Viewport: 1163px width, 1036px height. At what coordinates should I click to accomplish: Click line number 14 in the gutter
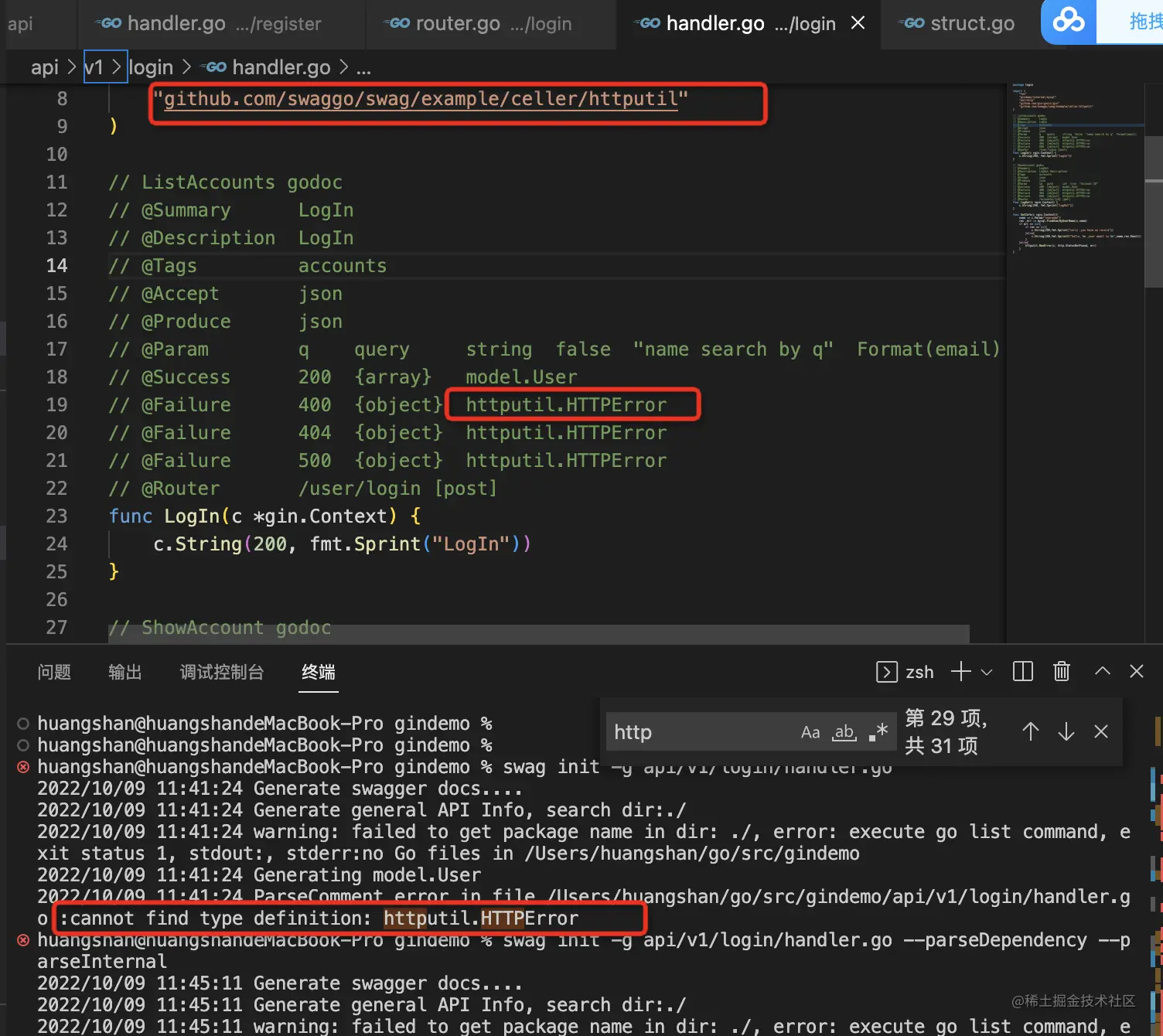56,266
